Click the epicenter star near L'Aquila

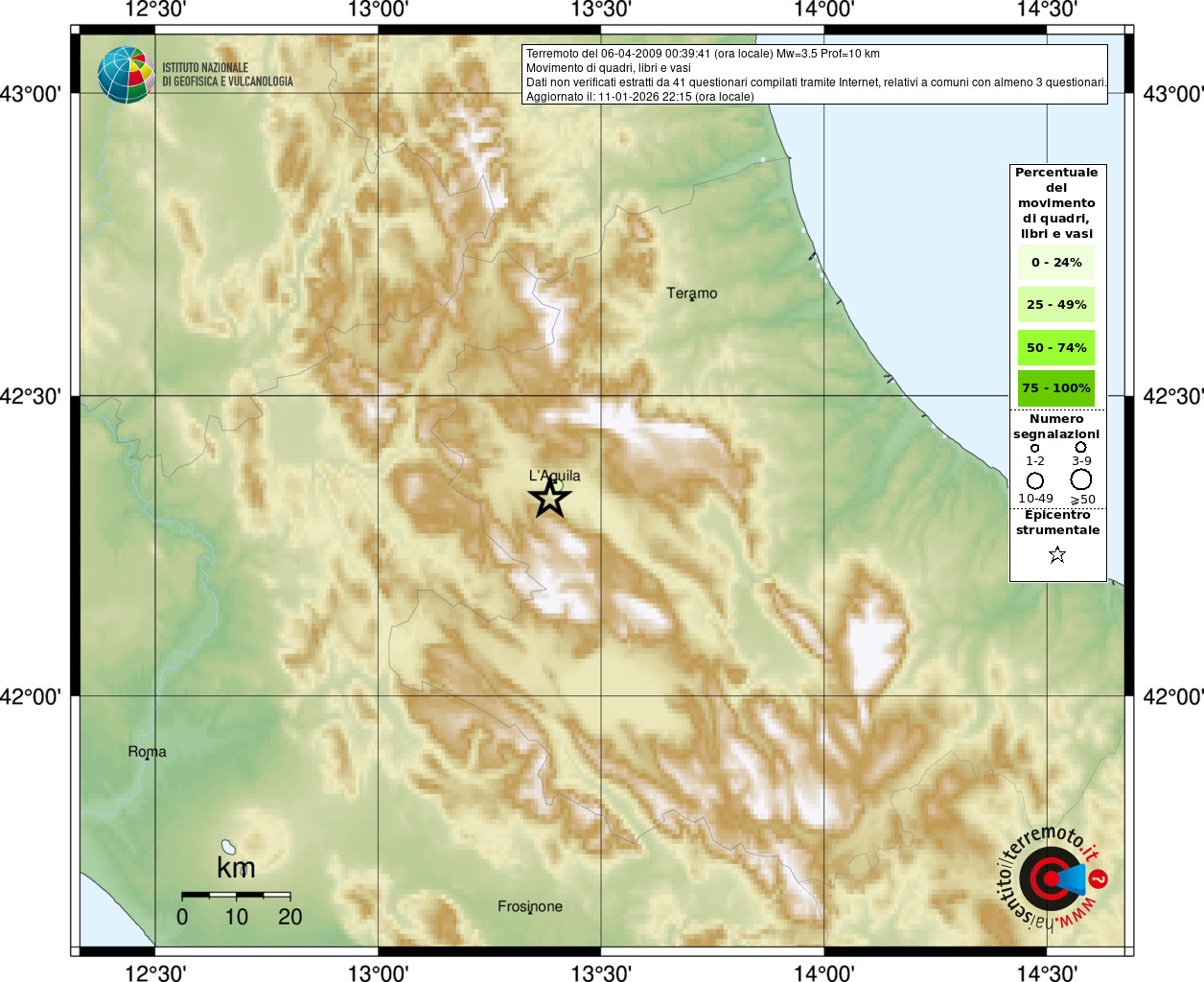(550, 498)
